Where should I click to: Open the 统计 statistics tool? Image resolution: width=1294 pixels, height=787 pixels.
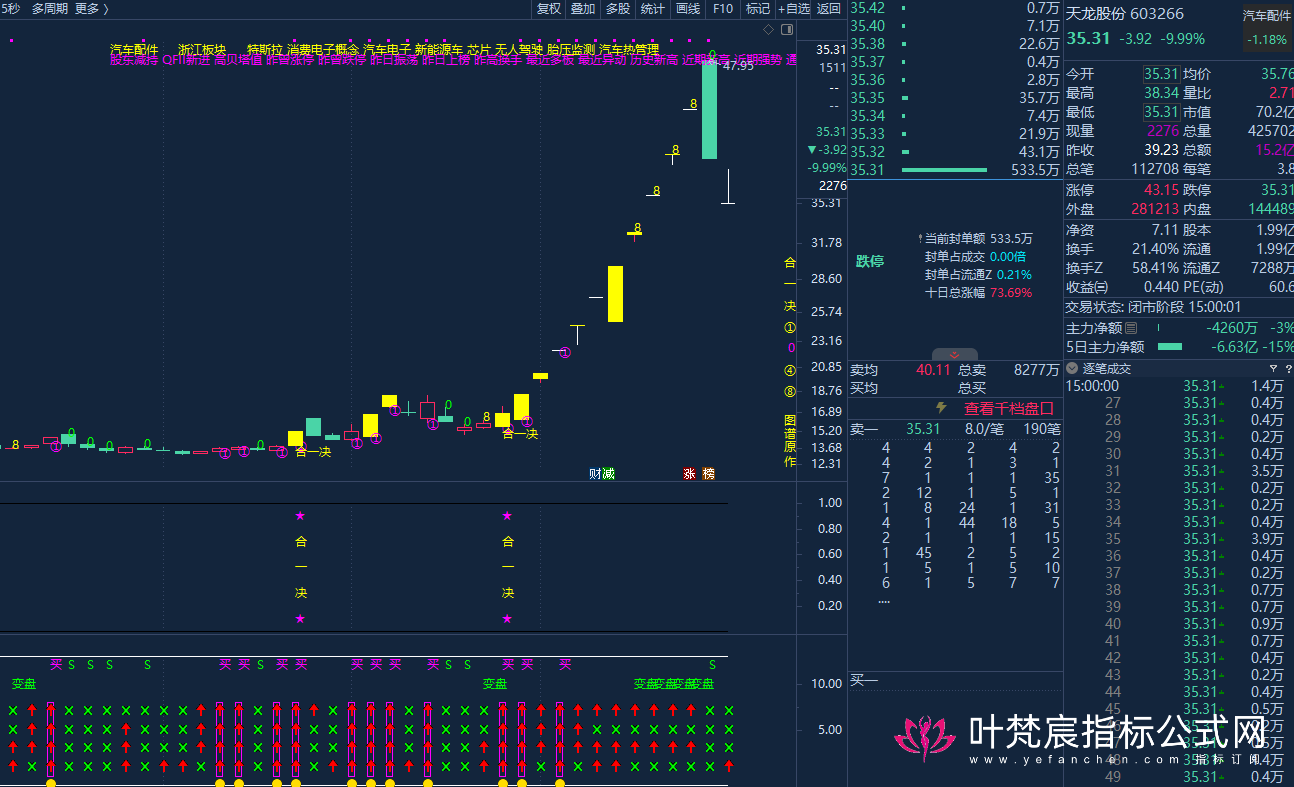652,9
